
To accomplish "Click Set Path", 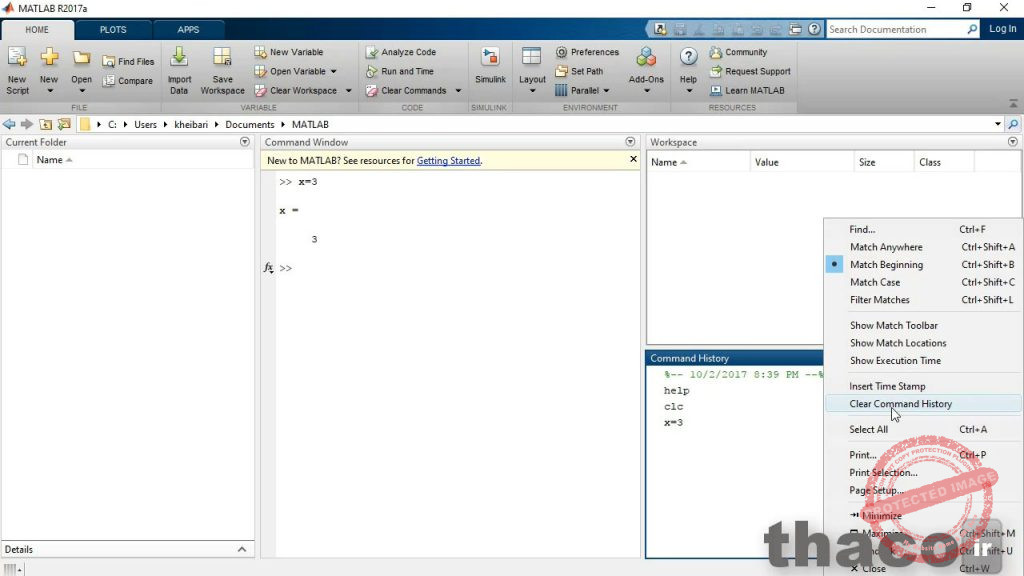I will pyautogui.click(x=579, y=71).
